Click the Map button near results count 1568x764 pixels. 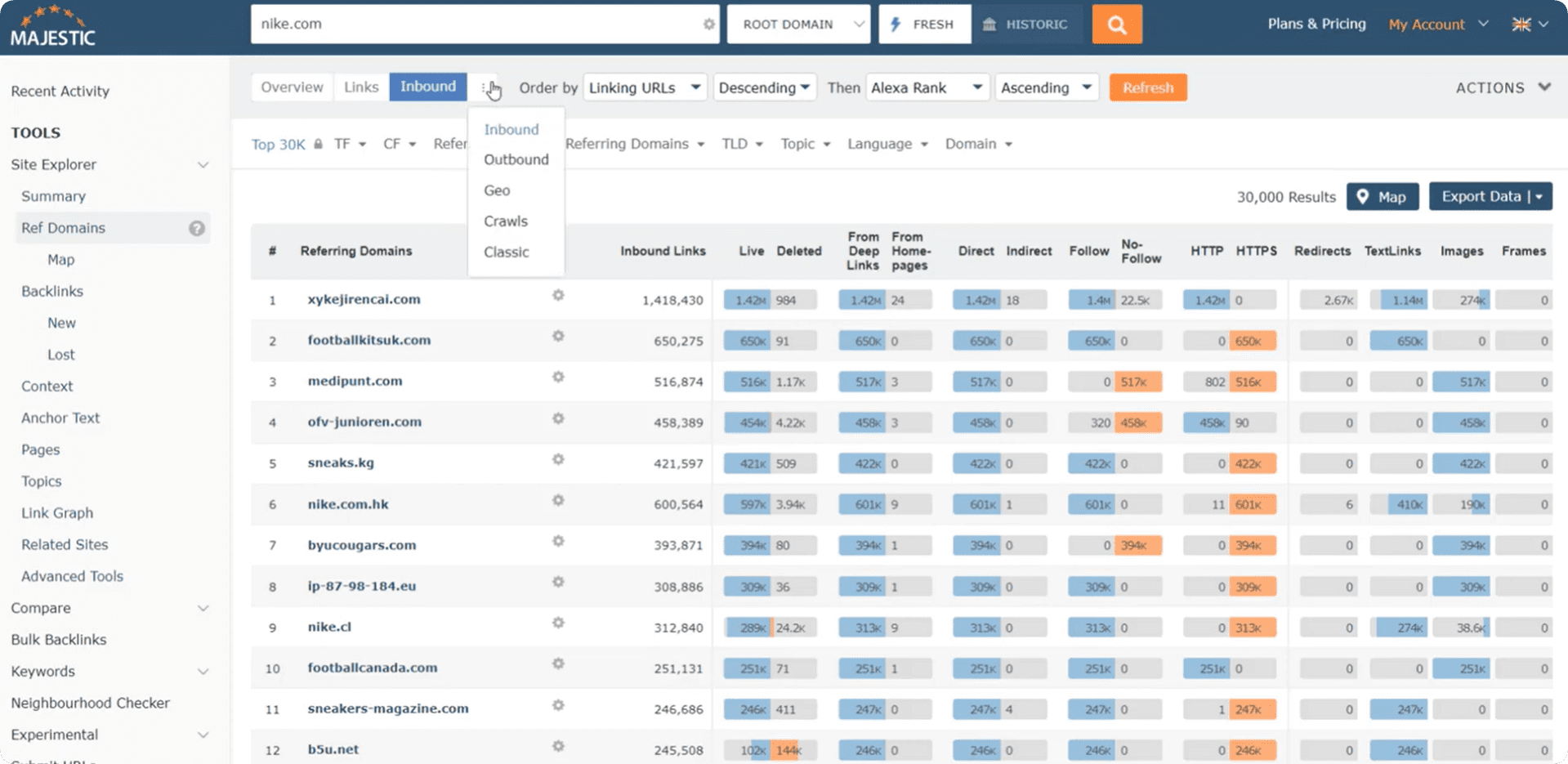tap(1382, 197)
